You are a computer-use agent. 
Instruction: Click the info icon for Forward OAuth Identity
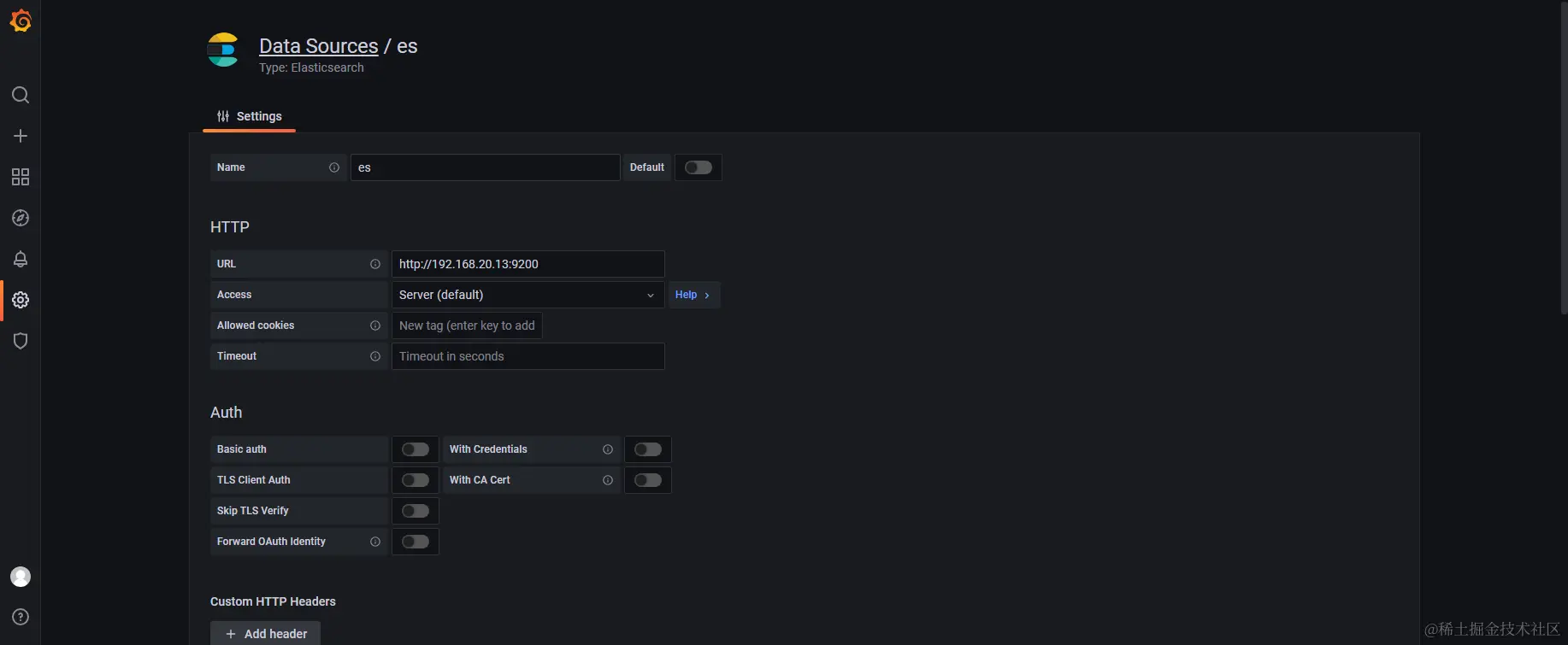[x=374, y=542]
